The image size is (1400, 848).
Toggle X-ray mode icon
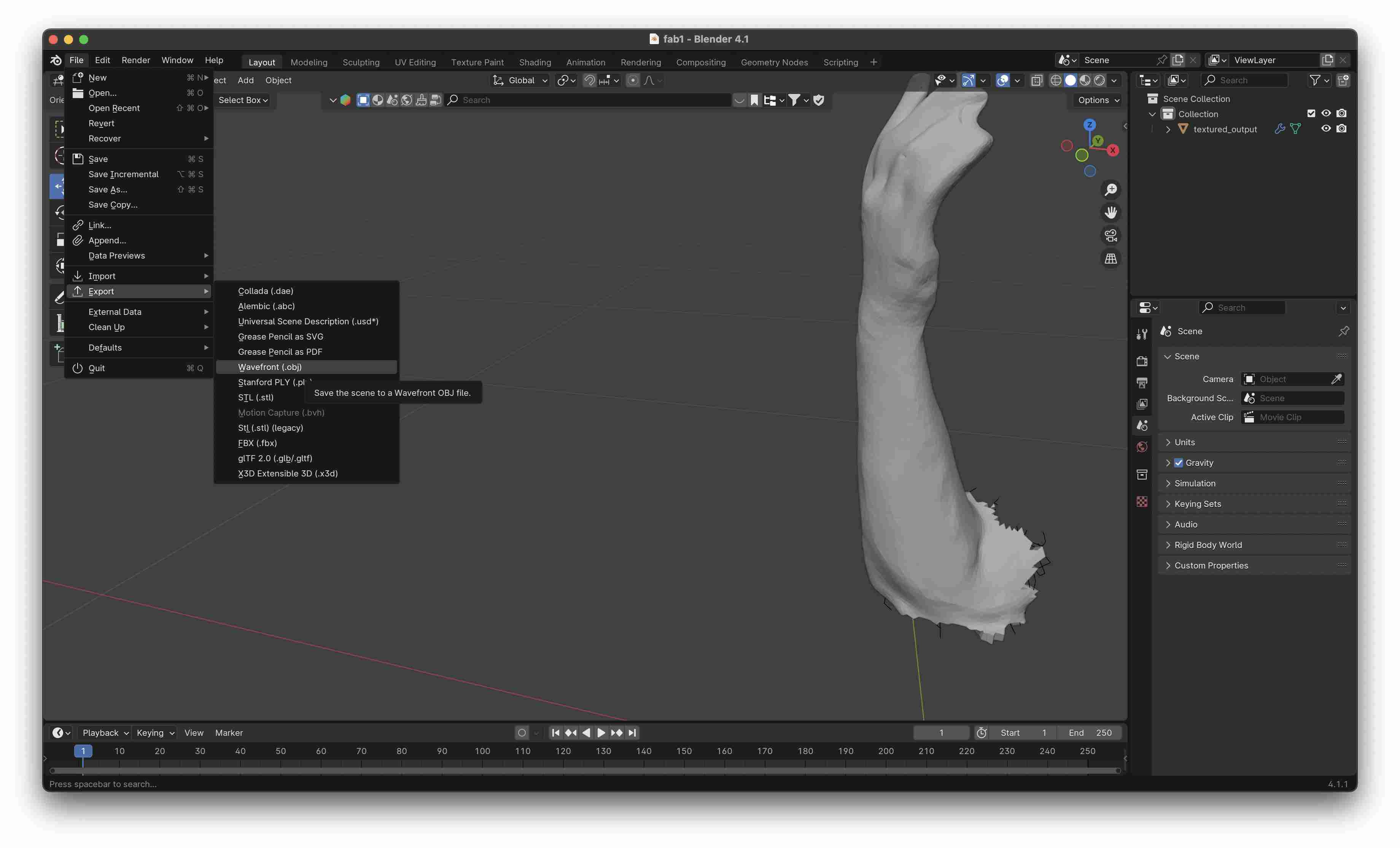tap(1037, 80)
